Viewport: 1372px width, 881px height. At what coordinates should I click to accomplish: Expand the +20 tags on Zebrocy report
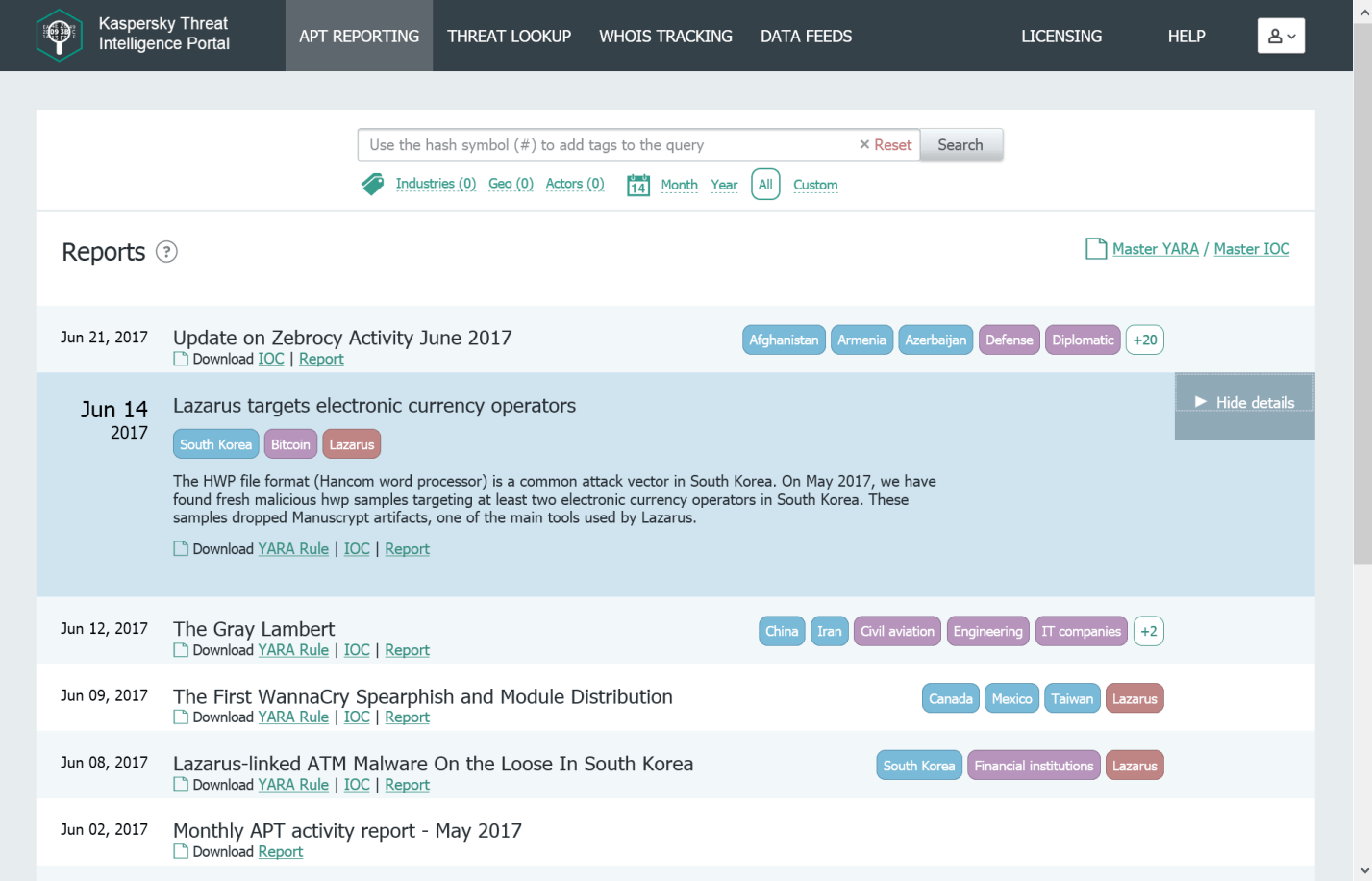coord(1144,340)
